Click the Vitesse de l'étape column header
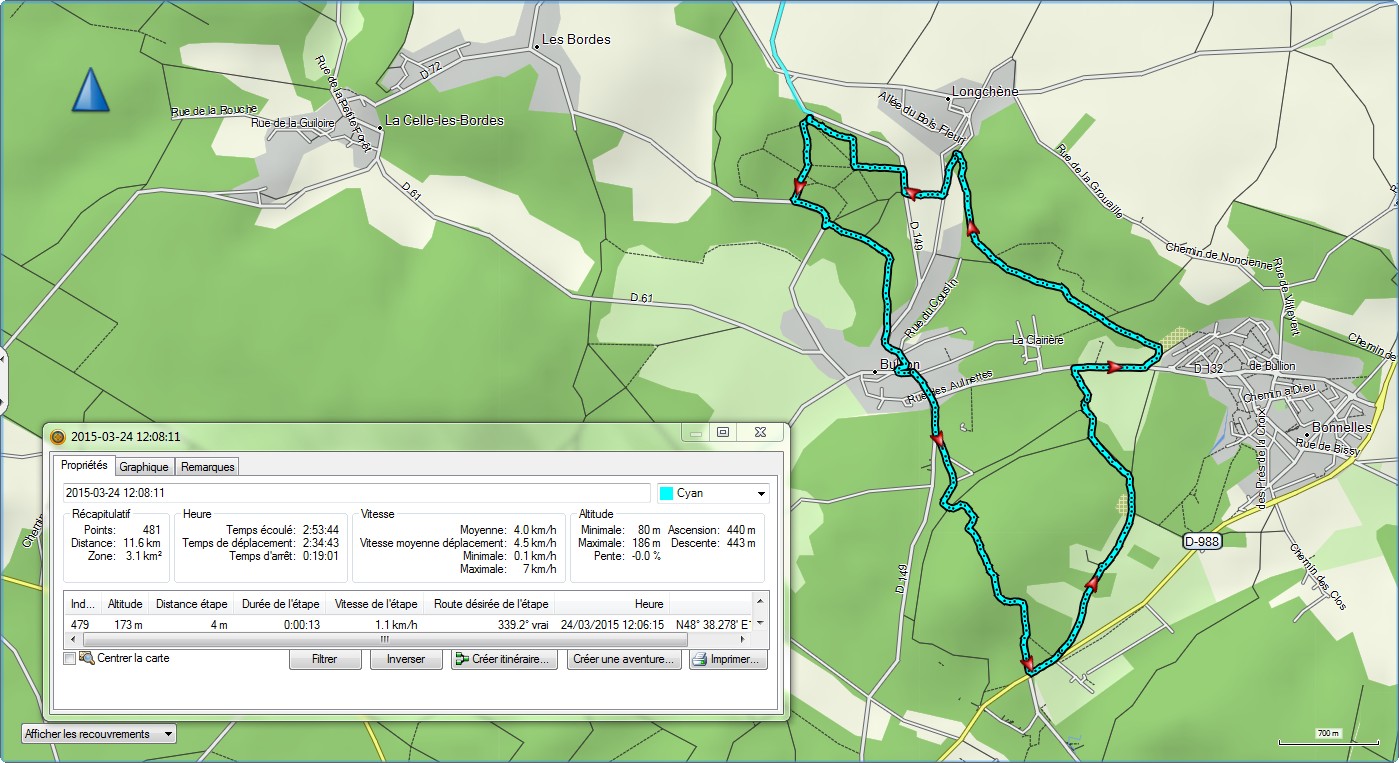 (375, 604)
